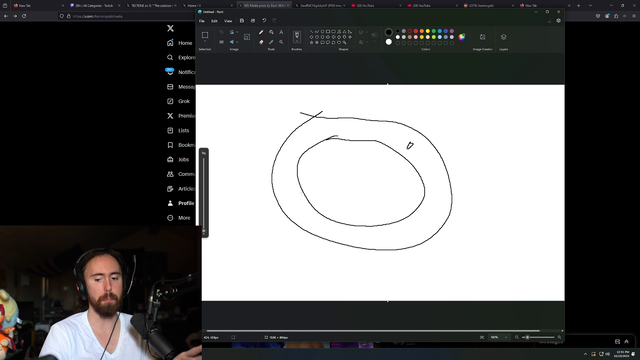Choose the Fill bucket tool
The height and width of the screenshot is (360, 640).
click(x=271, y=32)
